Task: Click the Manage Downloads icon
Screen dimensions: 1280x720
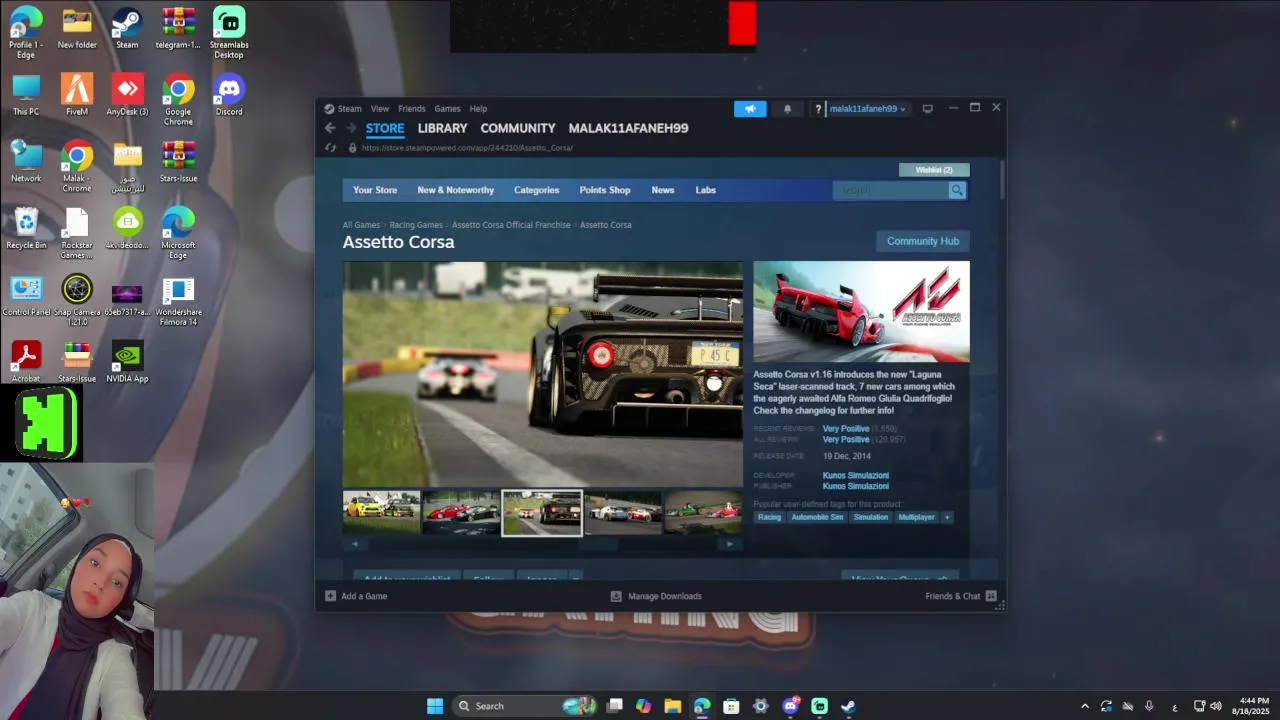Action: point(616,596)
